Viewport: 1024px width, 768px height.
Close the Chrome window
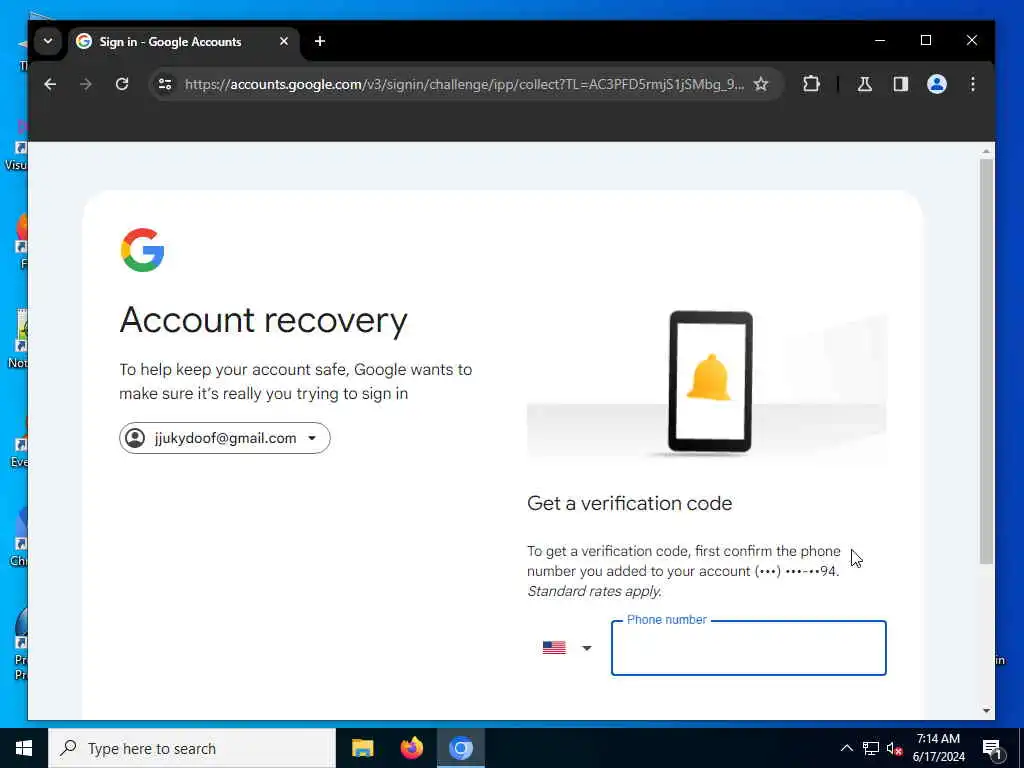(x=972, y=40)
